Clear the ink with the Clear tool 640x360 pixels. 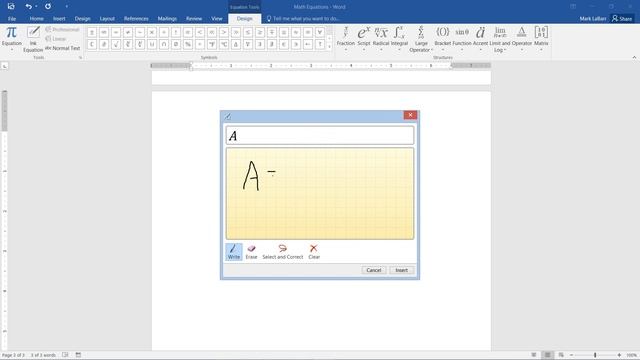coord(314,252)
